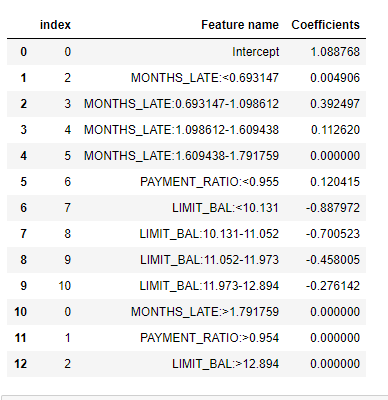Select 'LIMIT_BAL:10.131-11.052' cell
The image size is (388, 400).
(x=209, y=234)
